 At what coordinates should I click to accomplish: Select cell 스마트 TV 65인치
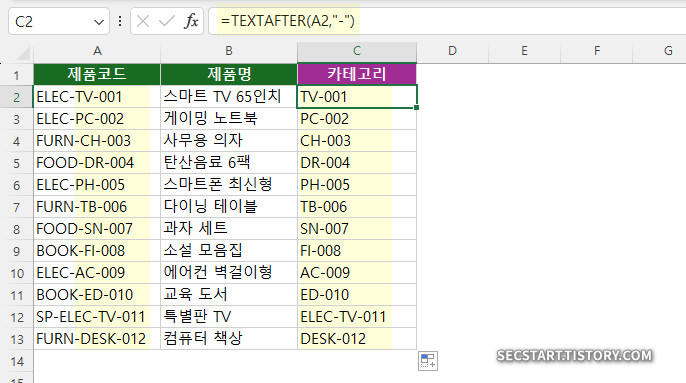229,97
